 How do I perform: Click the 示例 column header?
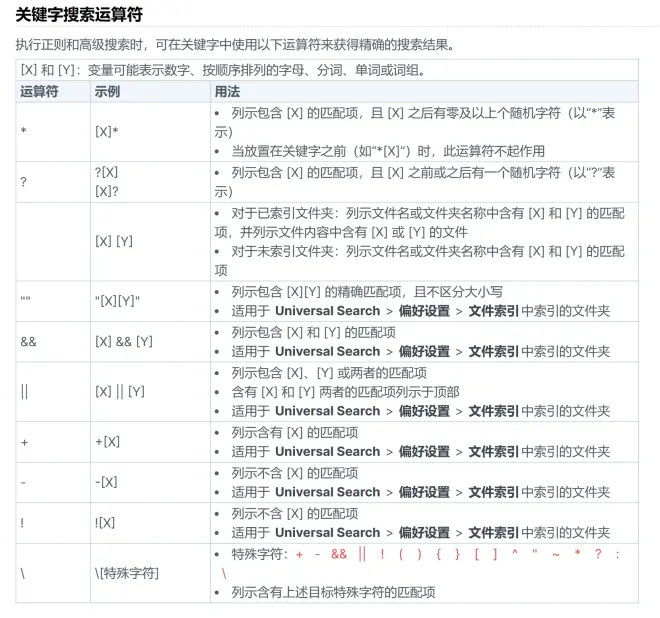point(107,91)
